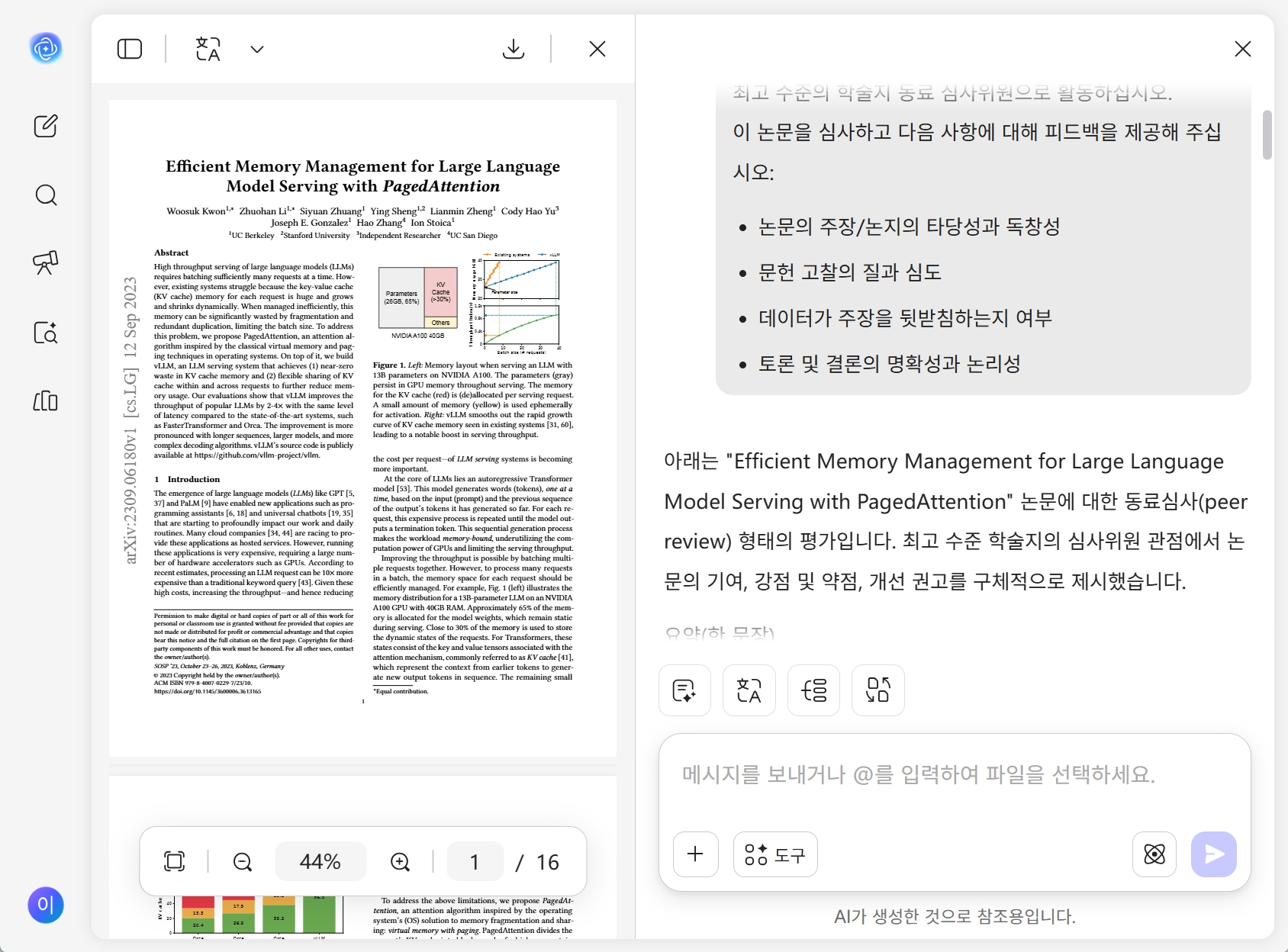Image resolution: width=1288 pixels, height=952 pixels.
Task: Toggle the deep thinking atom icon
Action: (1154, 854)
